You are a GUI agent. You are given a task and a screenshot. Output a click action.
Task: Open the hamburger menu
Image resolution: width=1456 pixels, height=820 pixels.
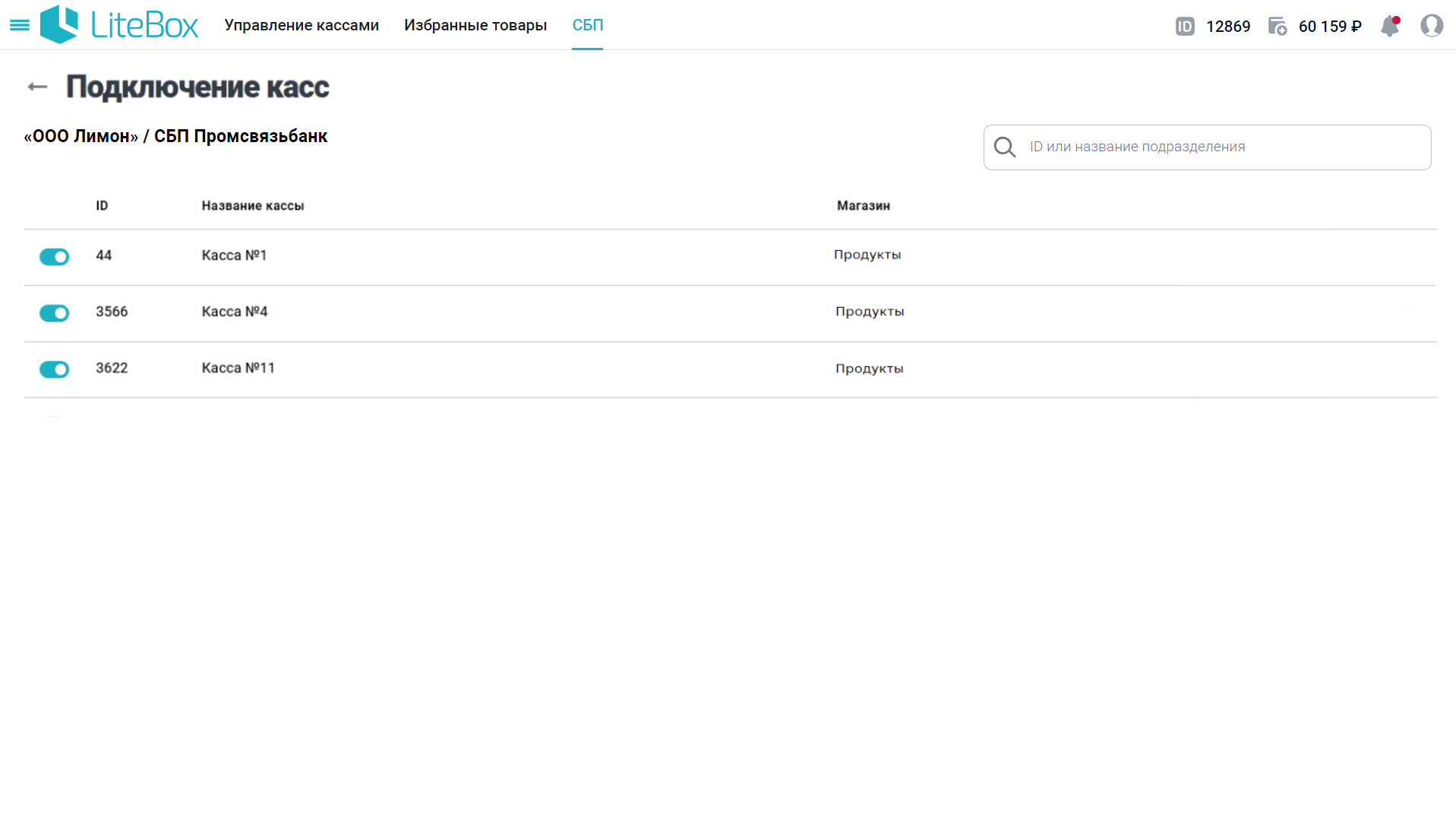click(20, 25)
